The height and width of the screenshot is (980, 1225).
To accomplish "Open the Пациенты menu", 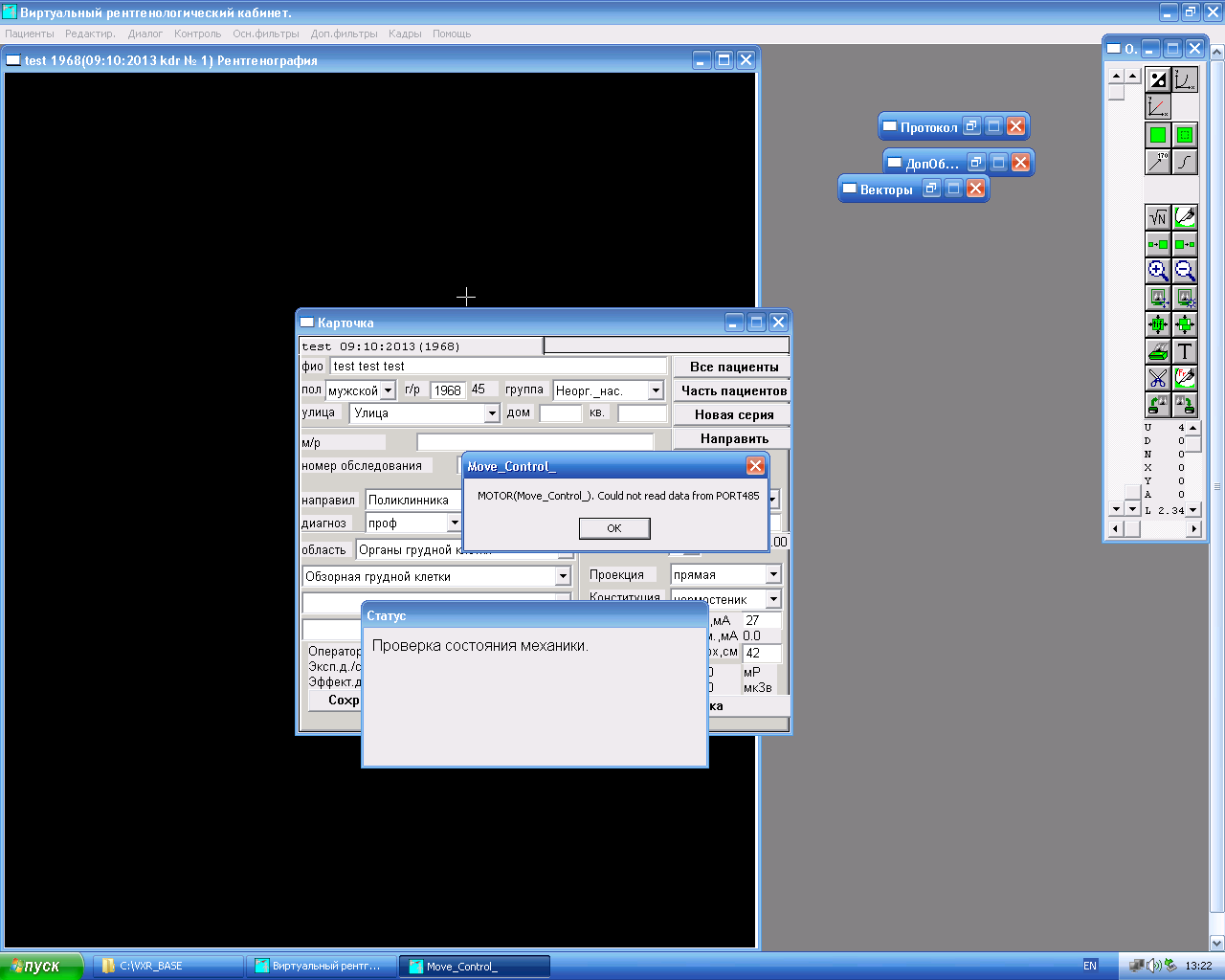I will click(30, 33).
